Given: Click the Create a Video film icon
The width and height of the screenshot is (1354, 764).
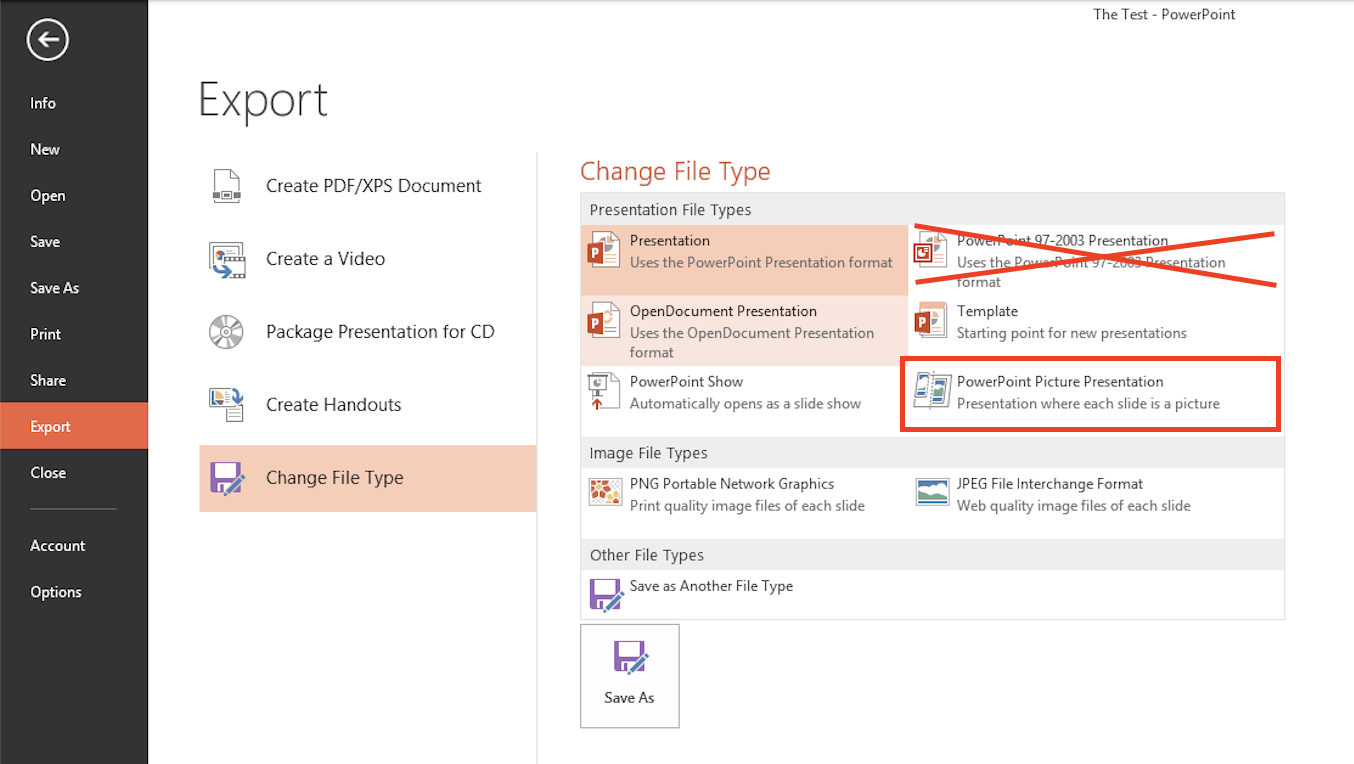Looking at the screenshot, I should [x=226, y=259].
